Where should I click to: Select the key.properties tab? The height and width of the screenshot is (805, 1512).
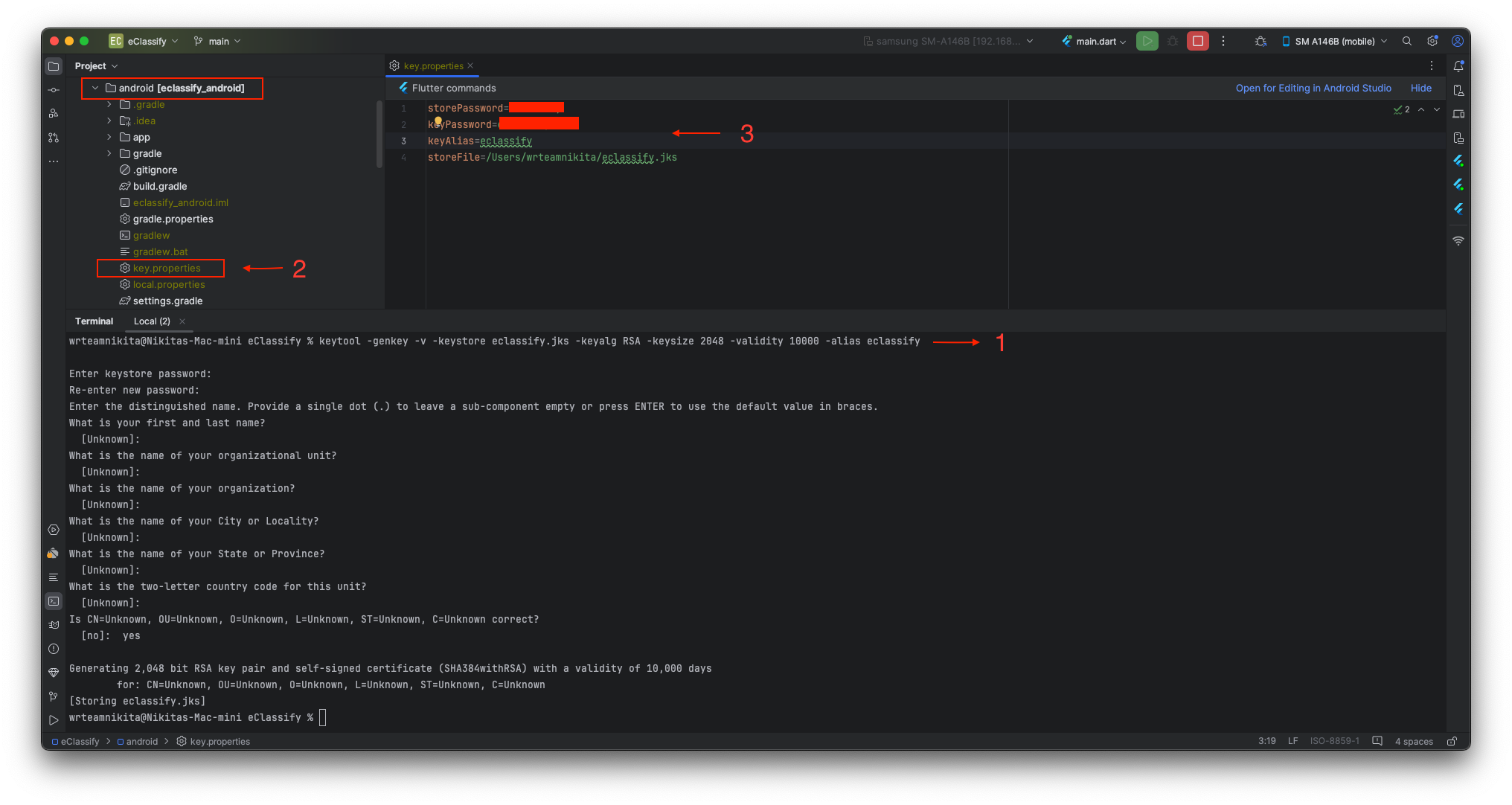[x=431, y=64]
